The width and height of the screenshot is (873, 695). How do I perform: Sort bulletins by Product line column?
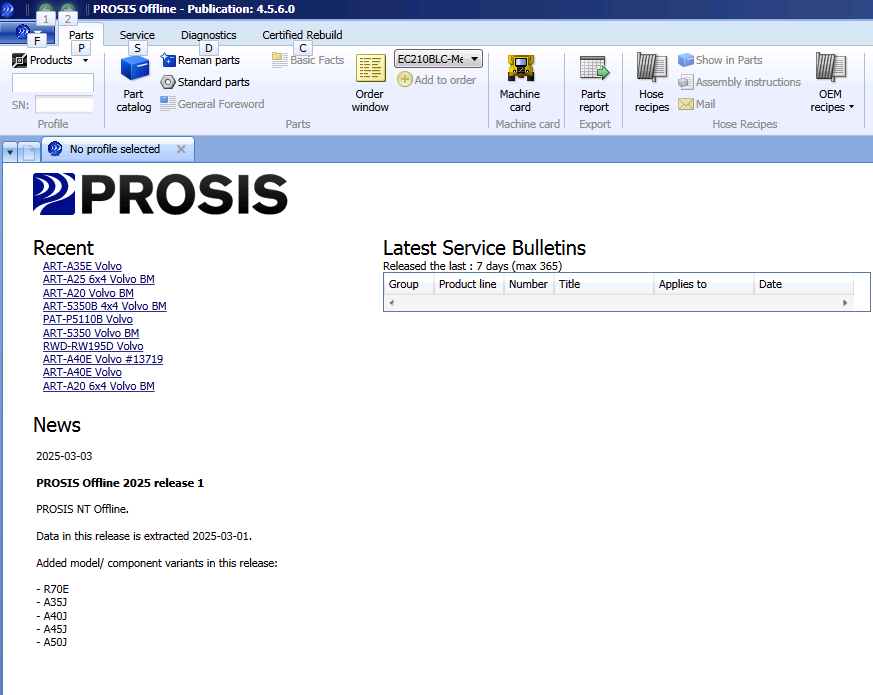click(469, 284)
